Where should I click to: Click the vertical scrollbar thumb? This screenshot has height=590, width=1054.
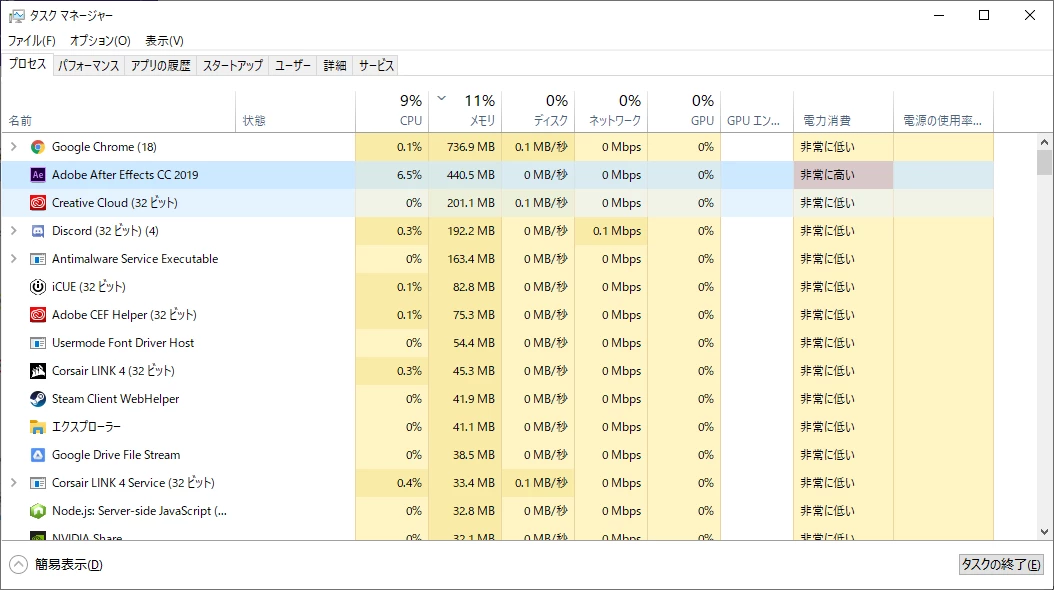(x=1044, y=163)
